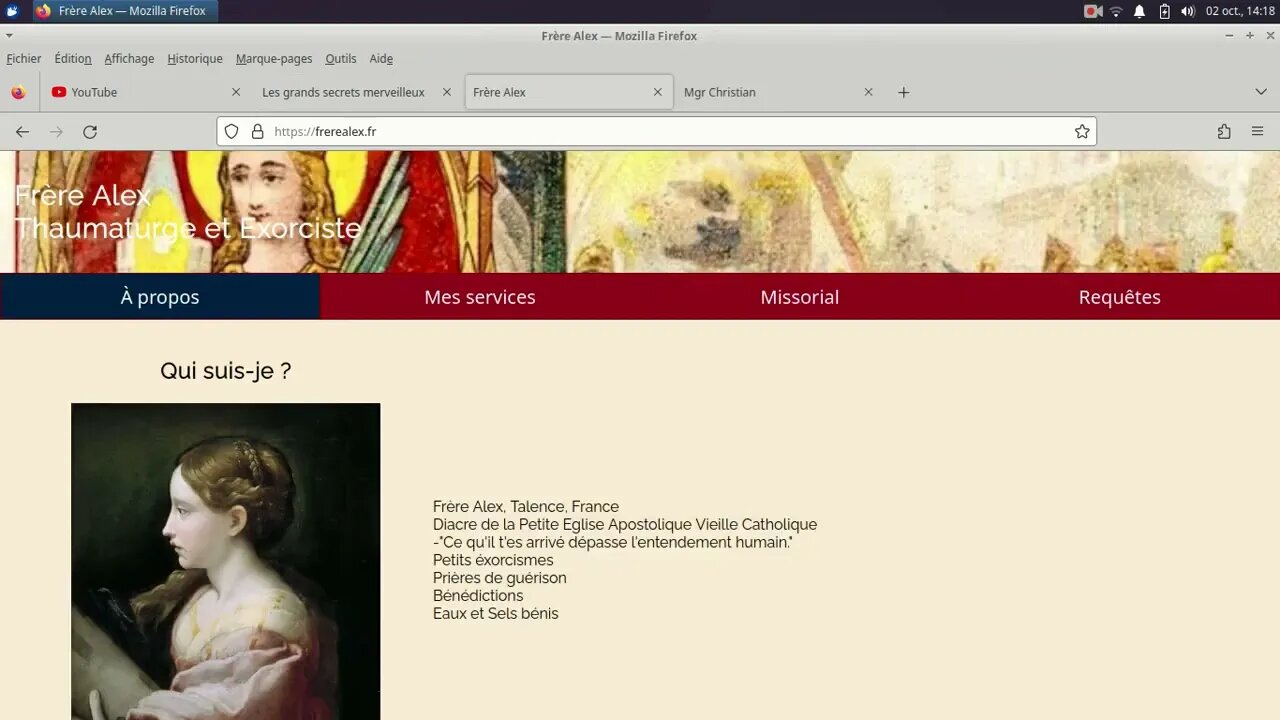Click the forward navigation arrow

tap(56, 132)
